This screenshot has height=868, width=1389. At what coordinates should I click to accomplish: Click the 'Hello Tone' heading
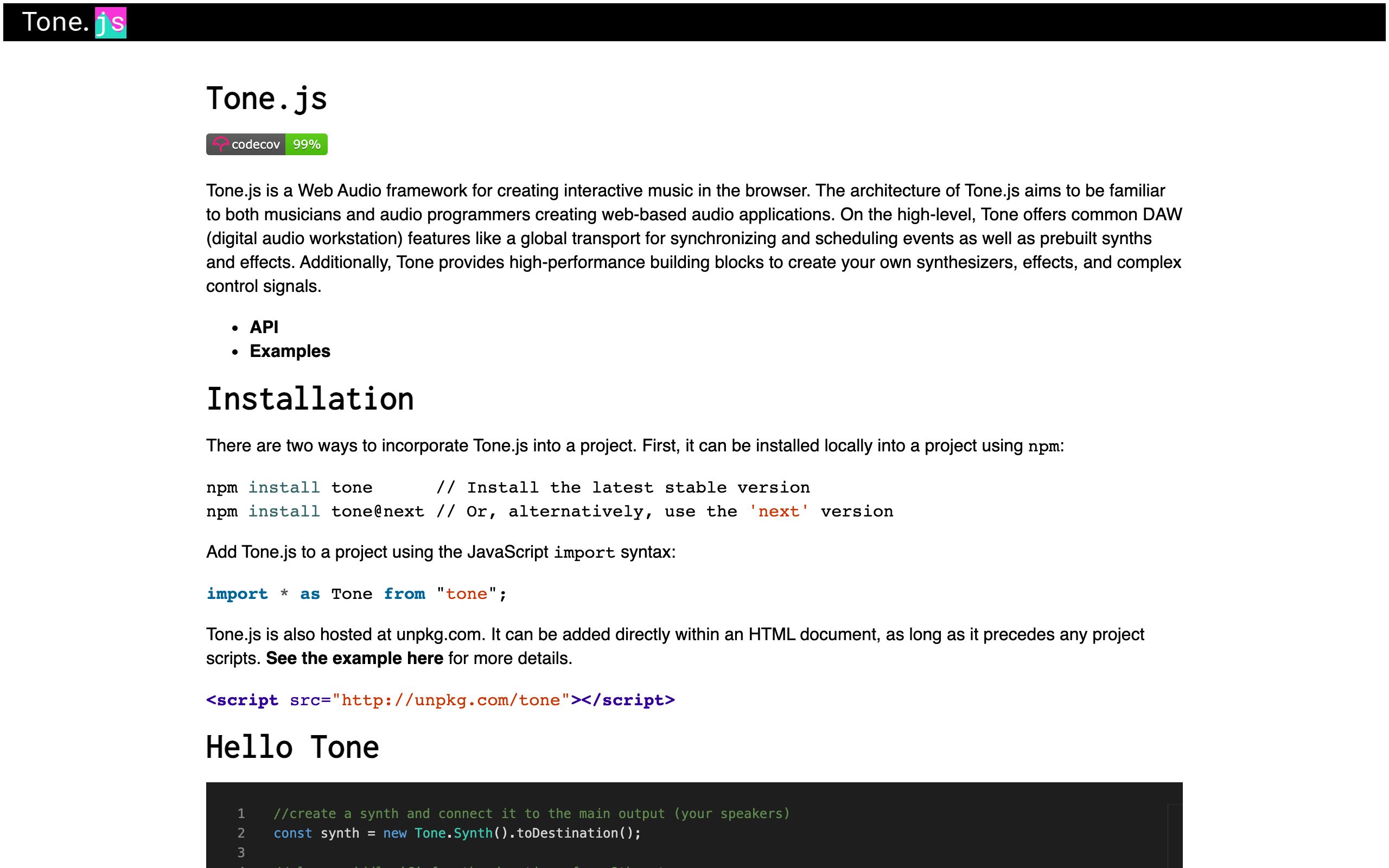293,748
